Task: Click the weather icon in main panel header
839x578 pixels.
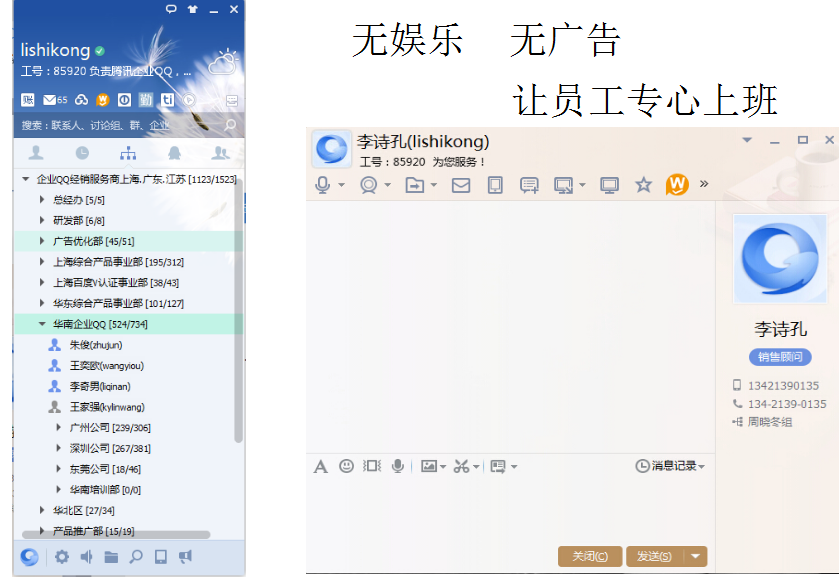Action: 224,62
